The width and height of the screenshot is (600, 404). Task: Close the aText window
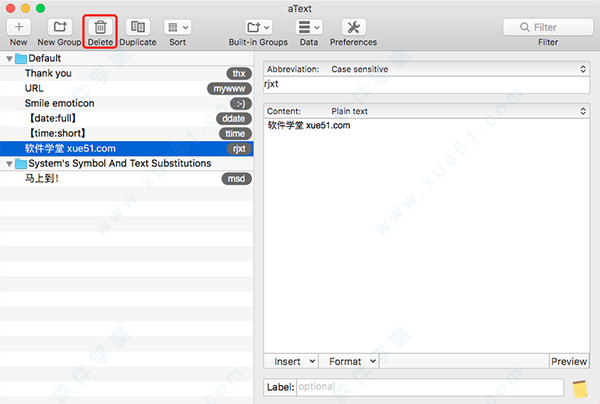pos(11,8)
